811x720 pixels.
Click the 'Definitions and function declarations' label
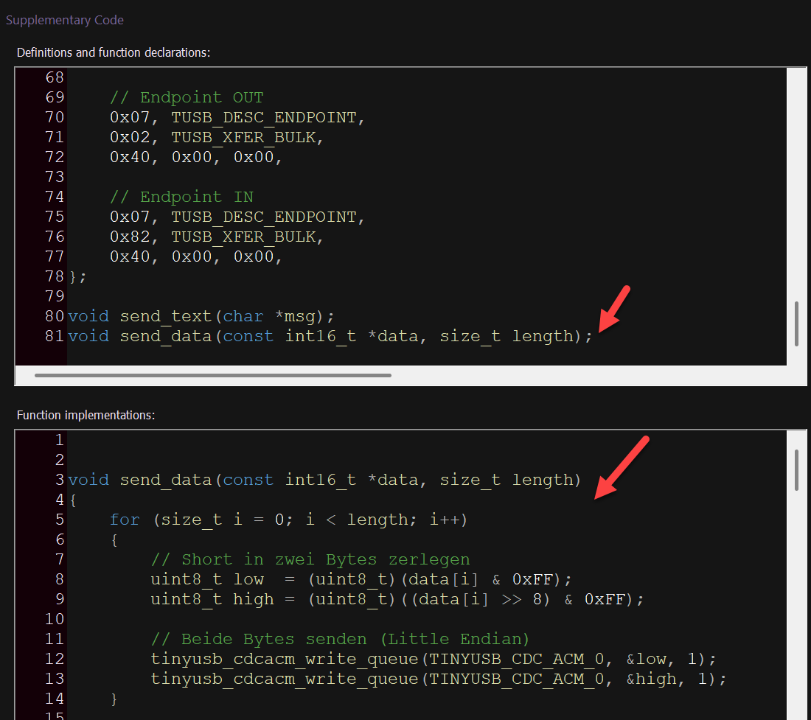(113, 52)
